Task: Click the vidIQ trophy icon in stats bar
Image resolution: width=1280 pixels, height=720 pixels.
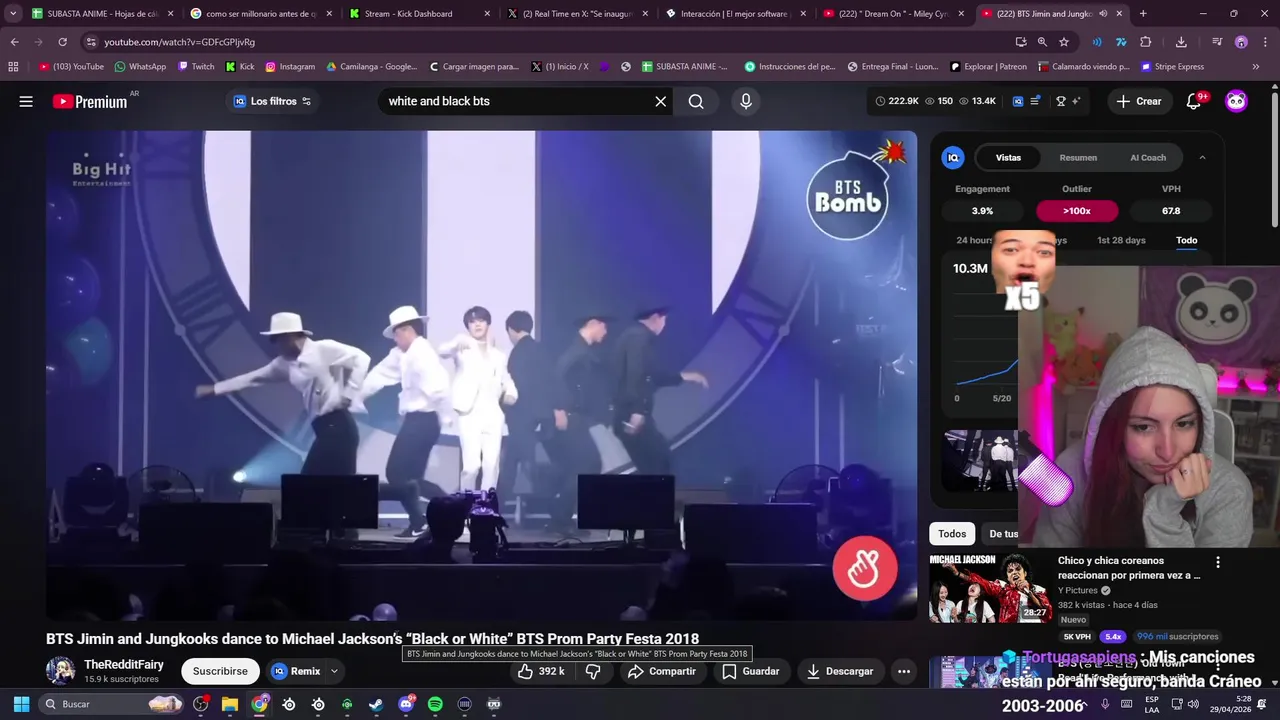Action: click(x=1061, y=101)
